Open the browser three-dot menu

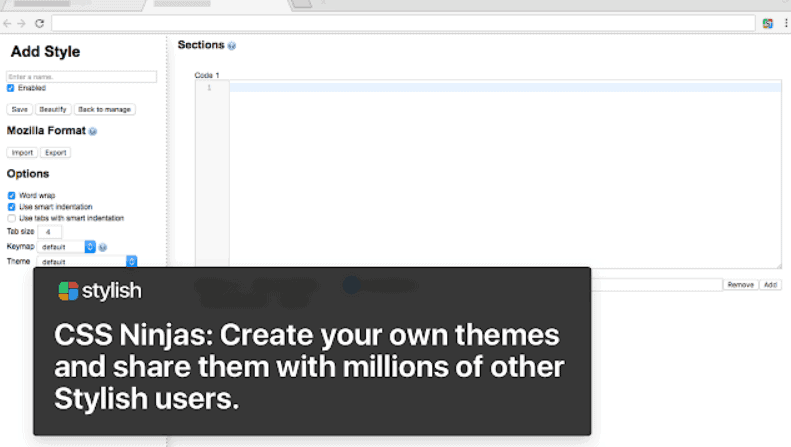click(786, 23)
